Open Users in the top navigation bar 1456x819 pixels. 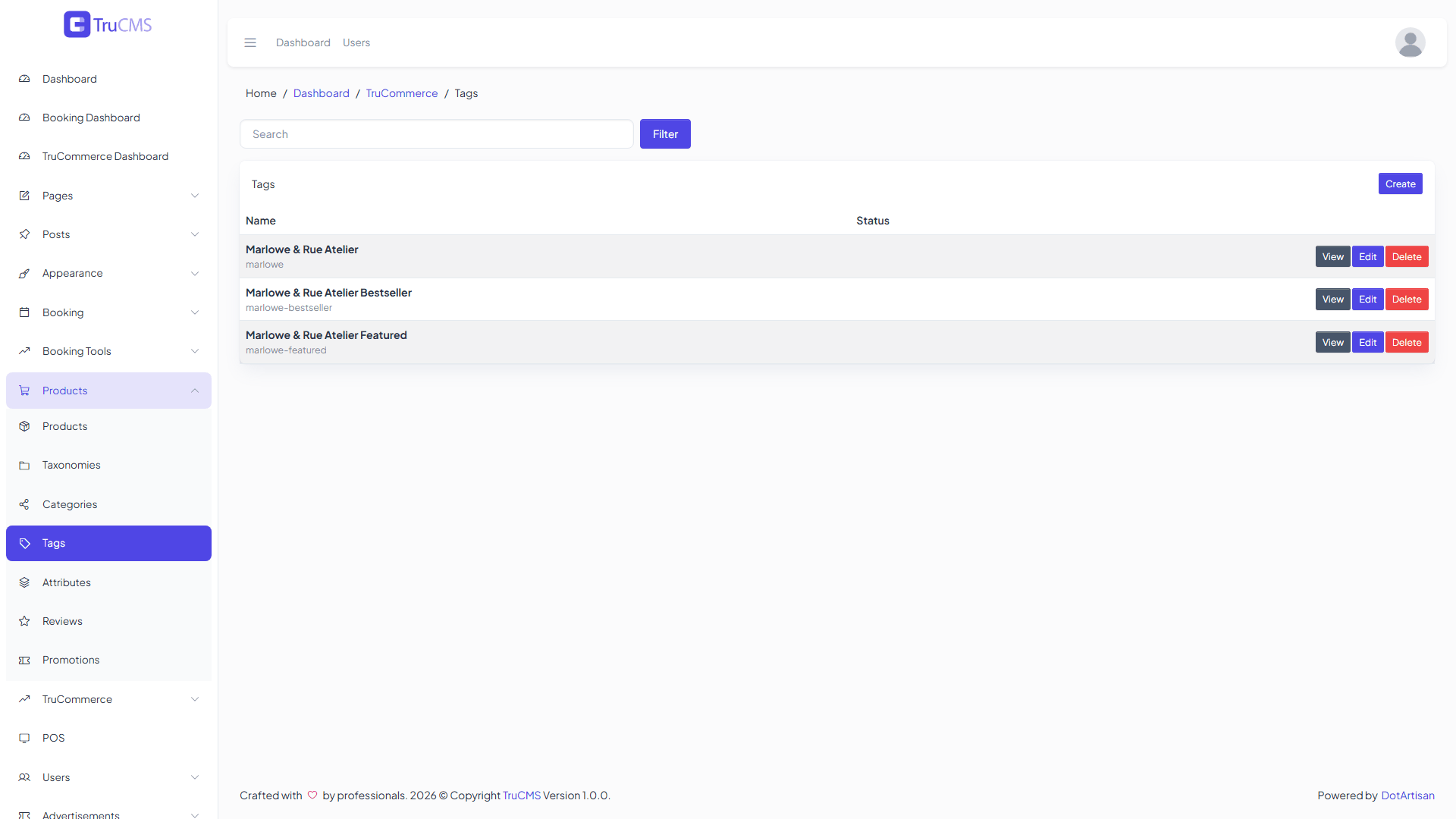(x=356, y=42)
